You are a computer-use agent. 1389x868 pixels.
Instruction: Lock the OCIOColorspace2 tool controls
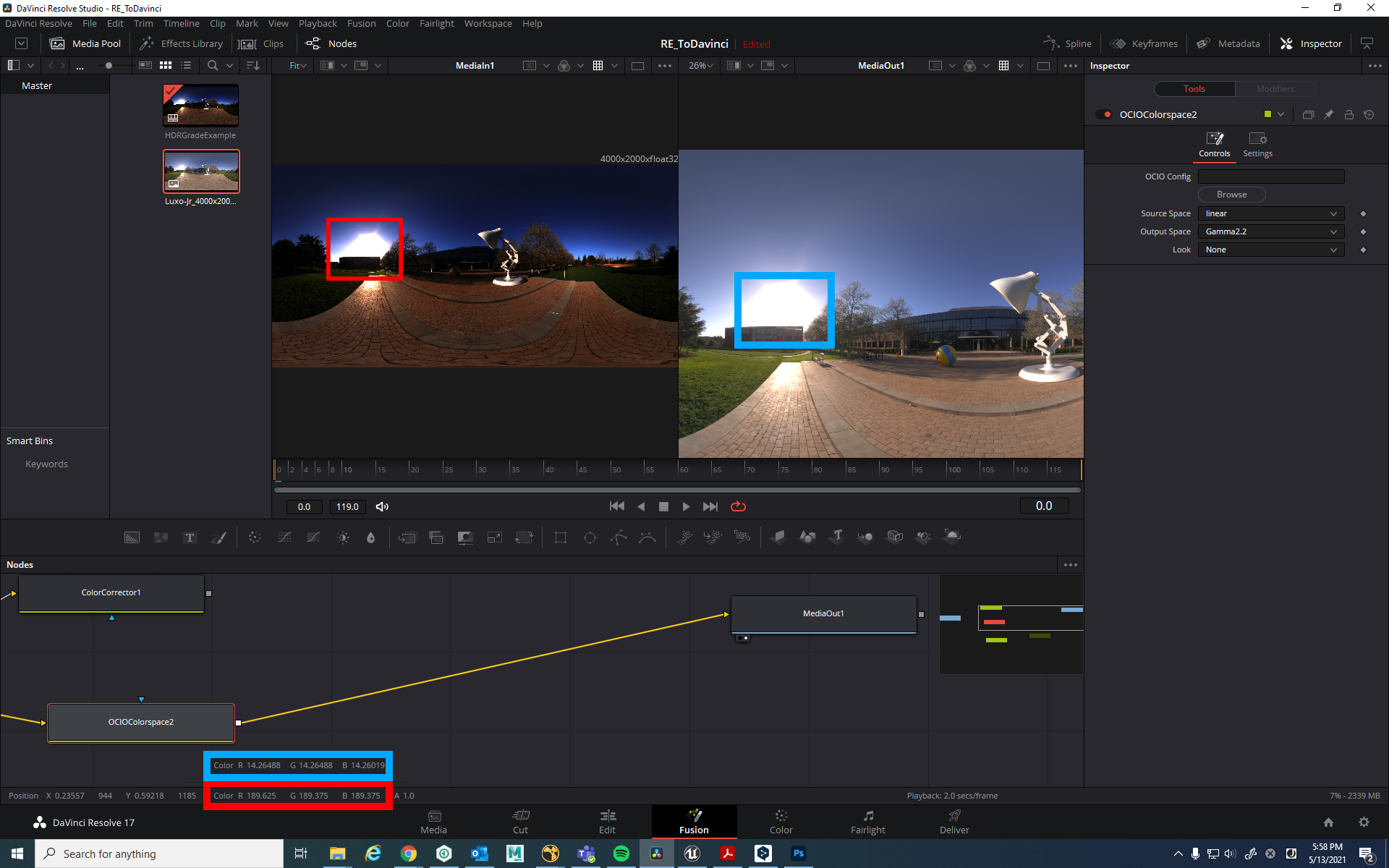(1348, 115)
